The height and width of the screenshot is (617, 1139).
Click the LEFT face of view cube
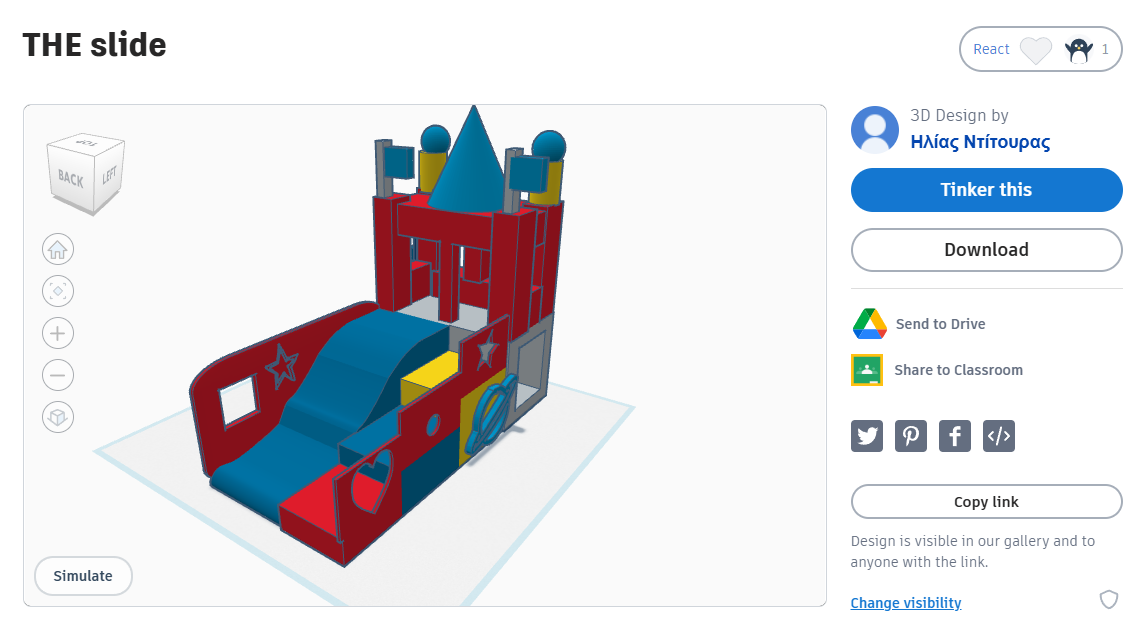(109, 177)
